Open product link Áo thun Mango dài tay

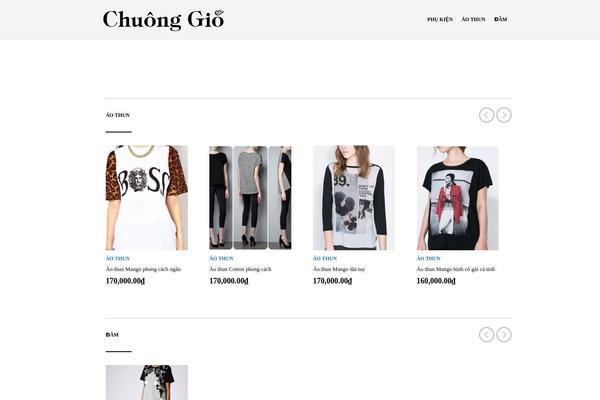click(339, 269)
